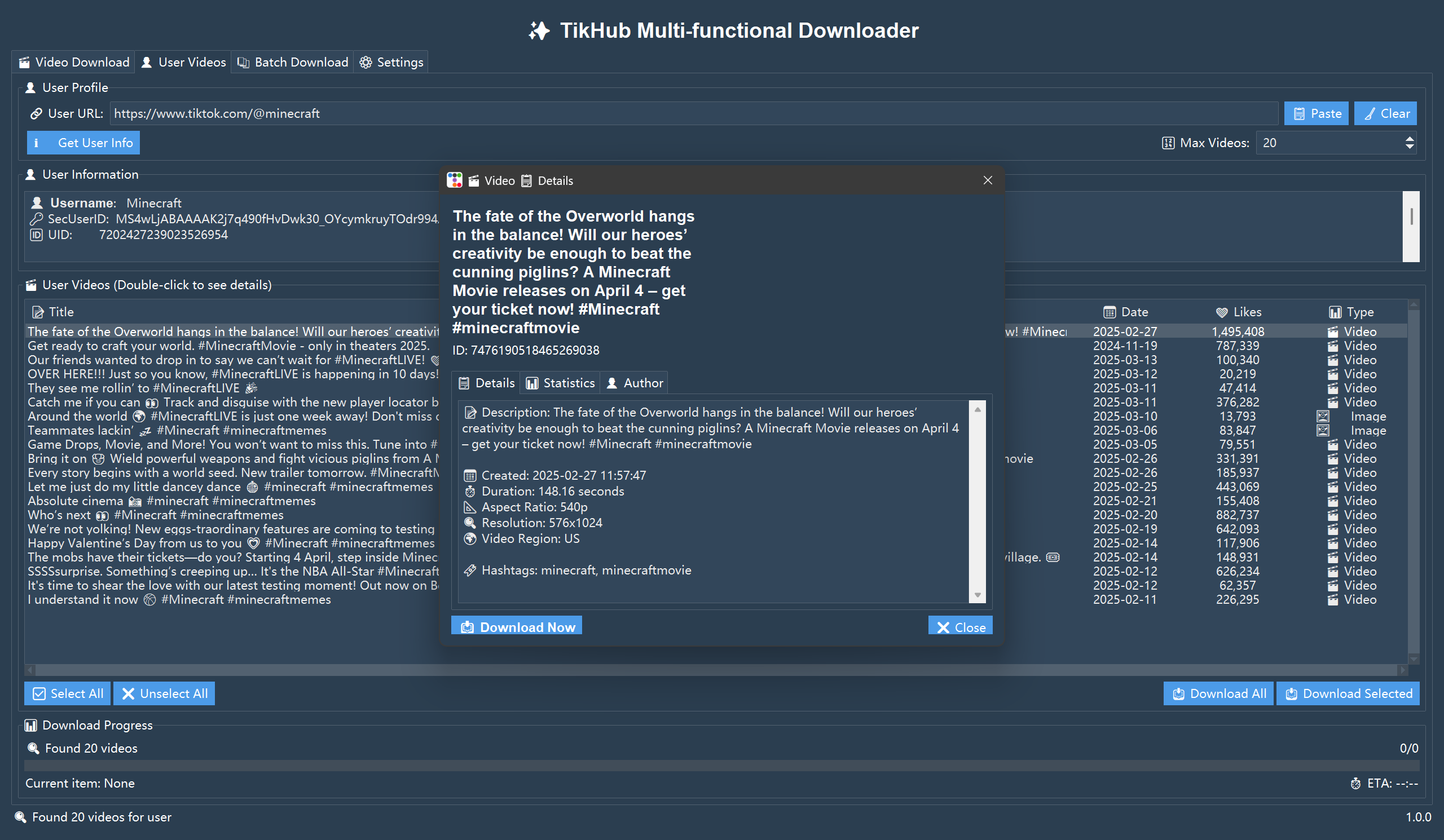Viewport: 1444px width, 840px height.
Task: Click the download progress bar
Action: coord(721,766)
